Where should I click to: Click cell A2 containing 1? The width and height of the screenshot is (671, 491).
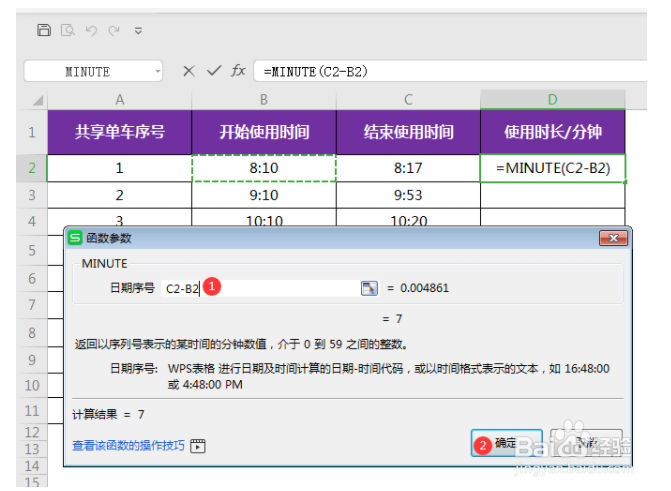119,168
